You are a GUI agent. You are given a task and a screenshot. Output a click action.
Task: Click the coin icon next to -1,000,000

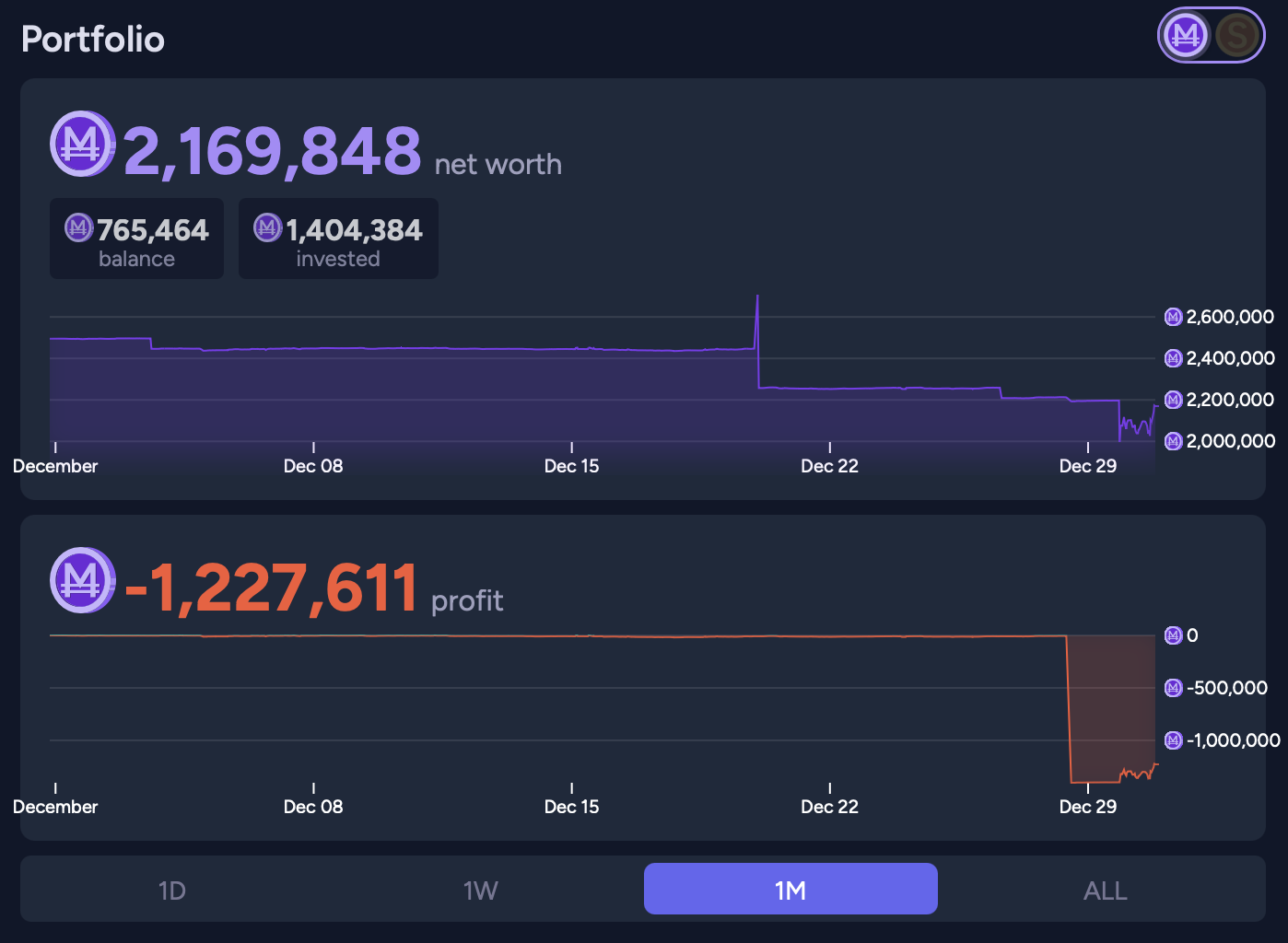coord(1173,740)
